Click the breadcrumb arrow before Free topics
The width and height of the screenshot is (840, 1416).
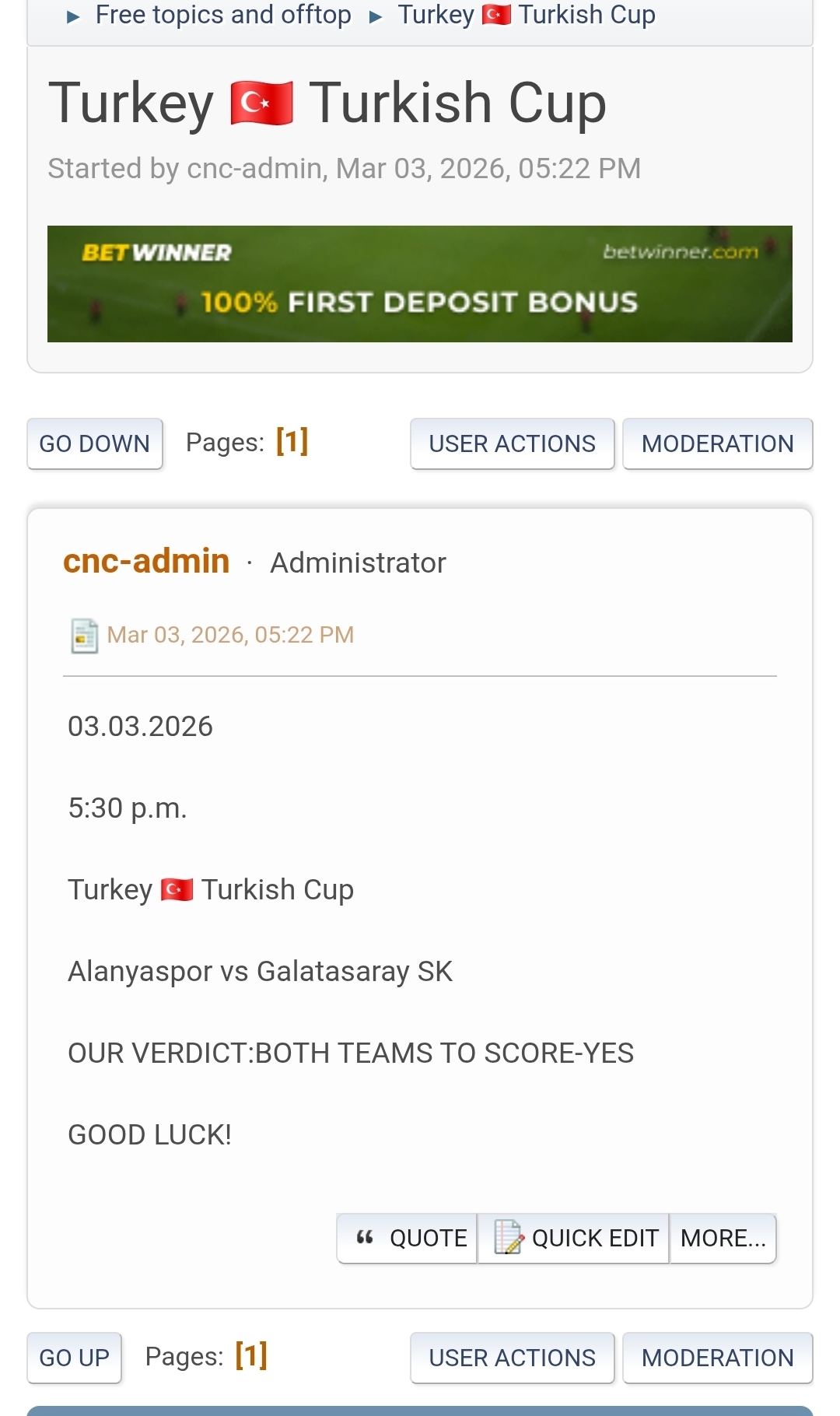tap(74, 17)
